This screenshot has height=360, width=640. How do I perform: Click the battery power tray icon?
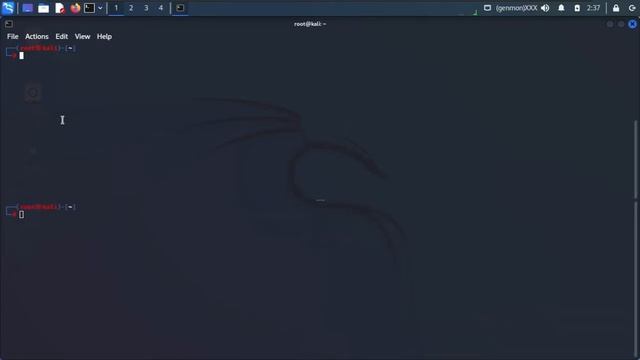577,8
